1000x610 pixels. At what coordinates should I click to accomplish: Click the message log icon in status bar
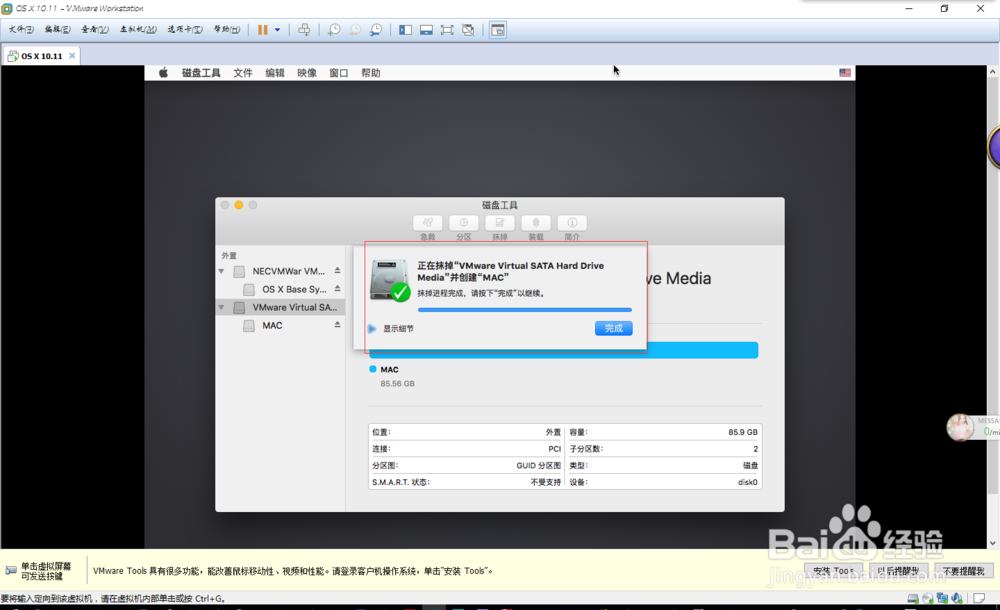979,599
